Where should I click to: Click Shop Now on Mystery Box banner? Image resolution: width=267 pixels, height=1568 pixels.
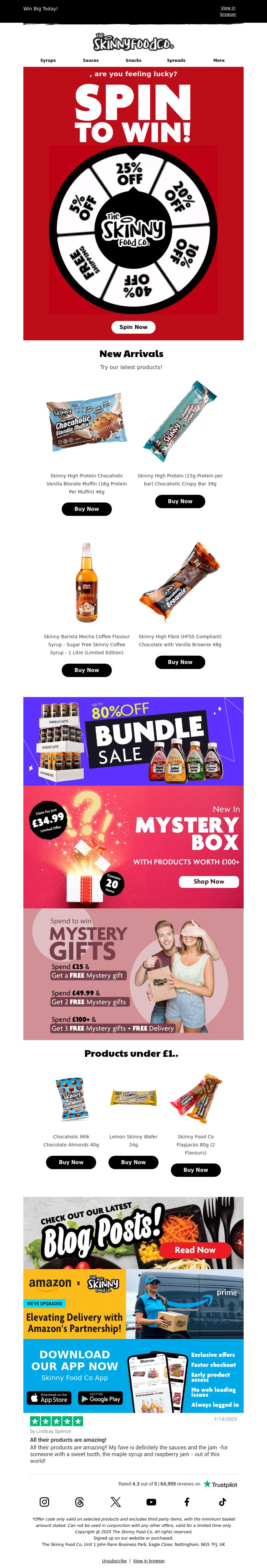pyautogui.click(x=209, y=881)
